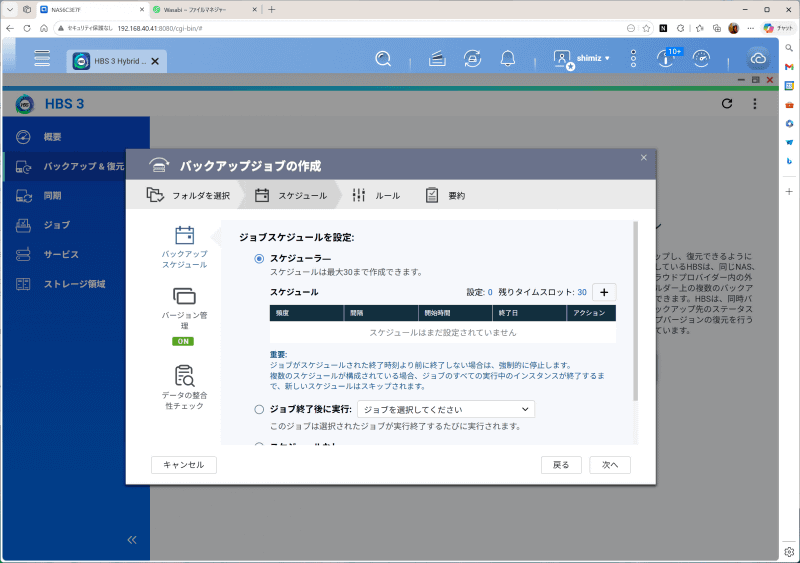Refresh HBS 3 using the reload icon
800x563 pixels.
[x=727, y=104]
